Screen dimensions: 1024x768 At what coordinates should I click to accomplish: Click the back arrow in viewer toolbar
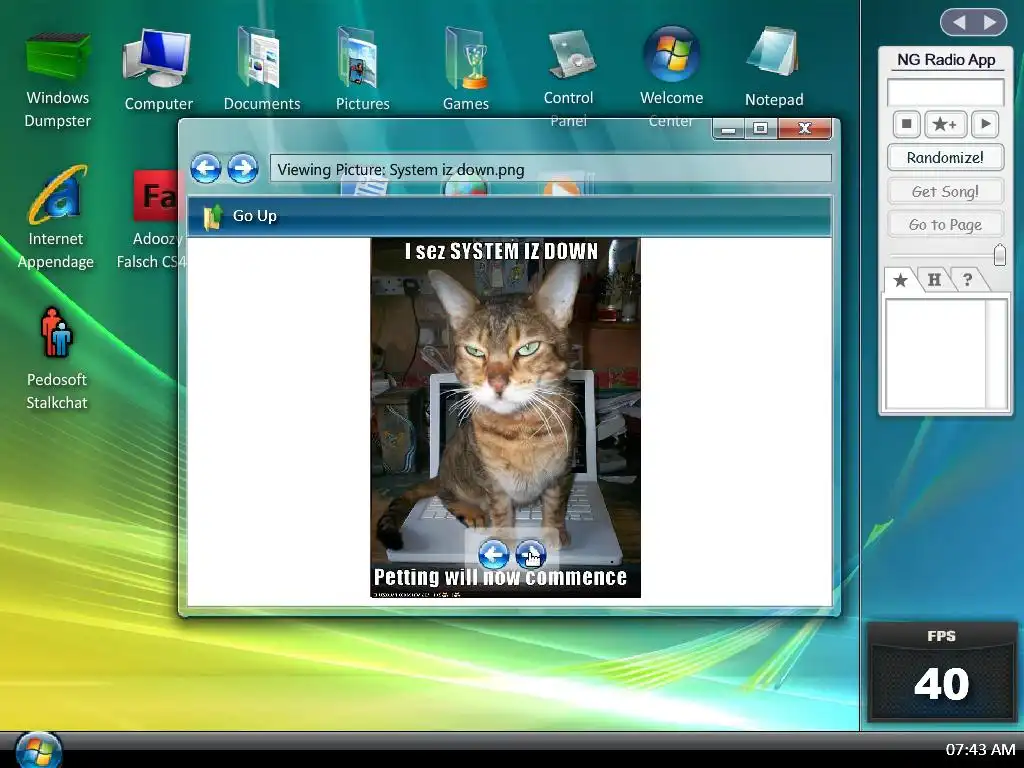(206, 168)
